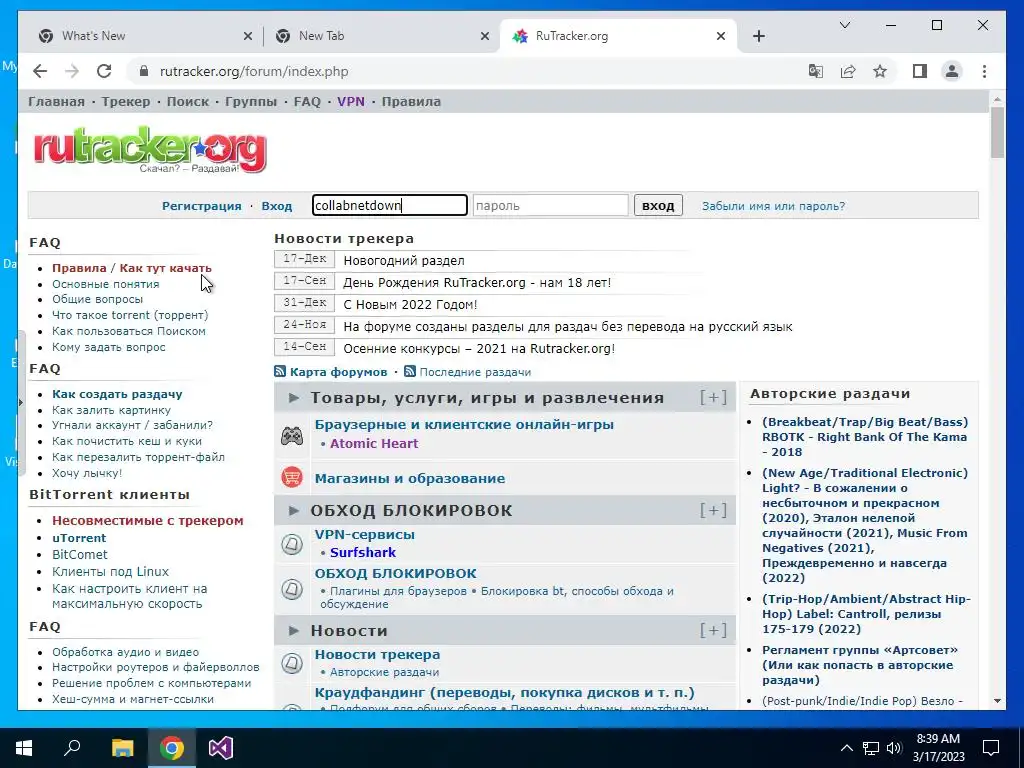Expand [+] for ОБХОД БЛОКИРОВОК category
The image size is (1024, 768).
(713, 510)
